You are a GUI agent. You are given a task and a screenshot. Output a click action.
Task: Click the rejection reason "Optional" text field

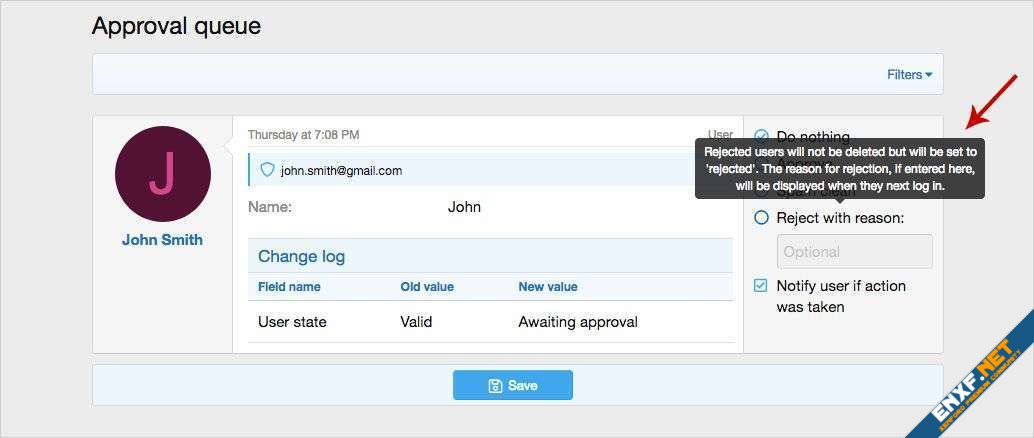coord(854,252)
